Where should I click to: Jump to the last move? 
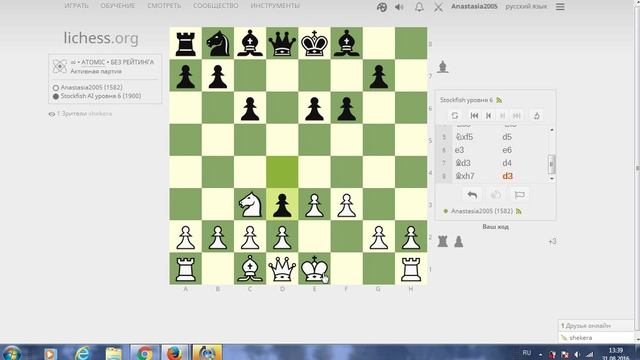pos(517,116)
